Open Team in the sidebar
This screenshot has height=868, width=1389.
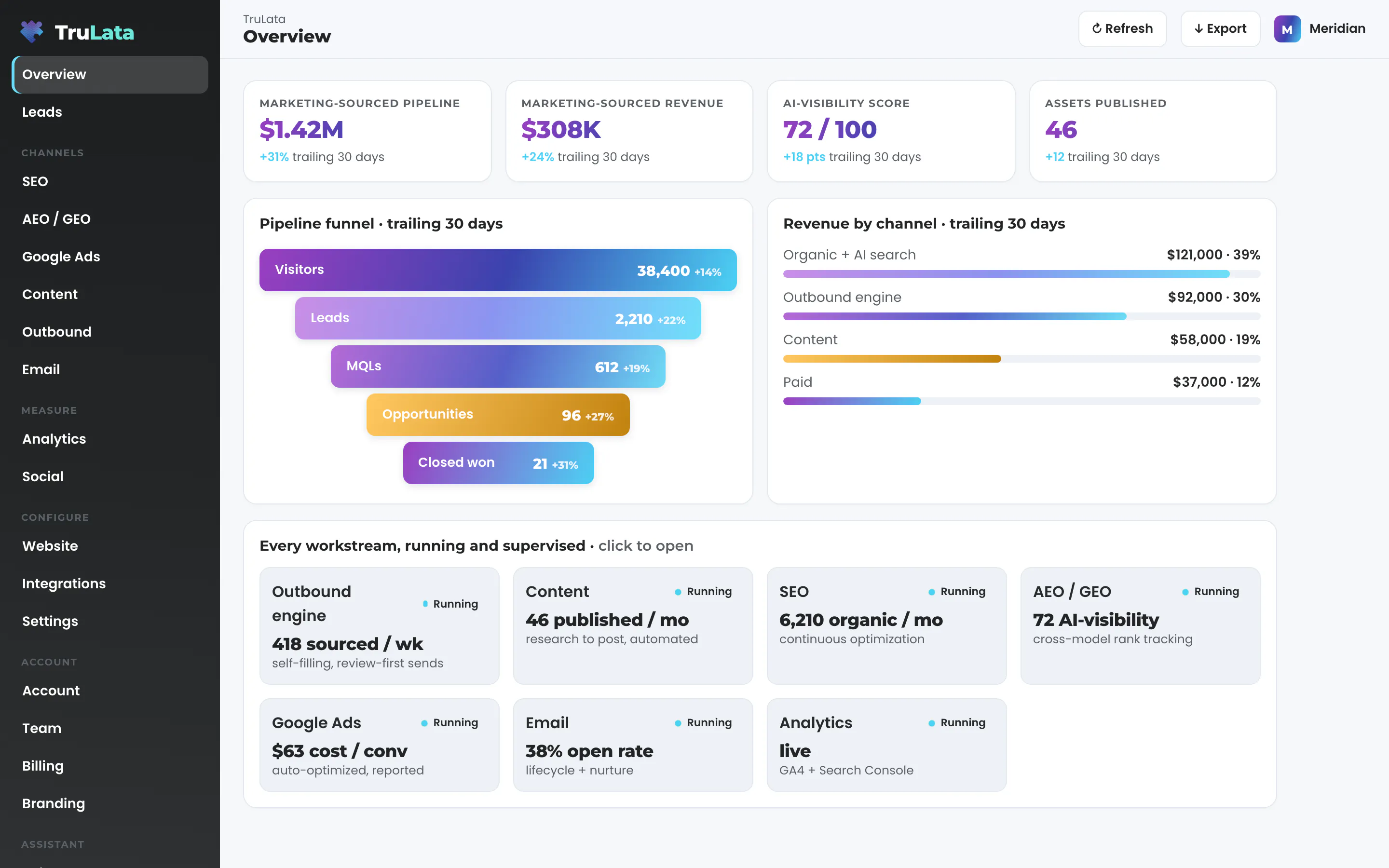[x=109, y=729]
